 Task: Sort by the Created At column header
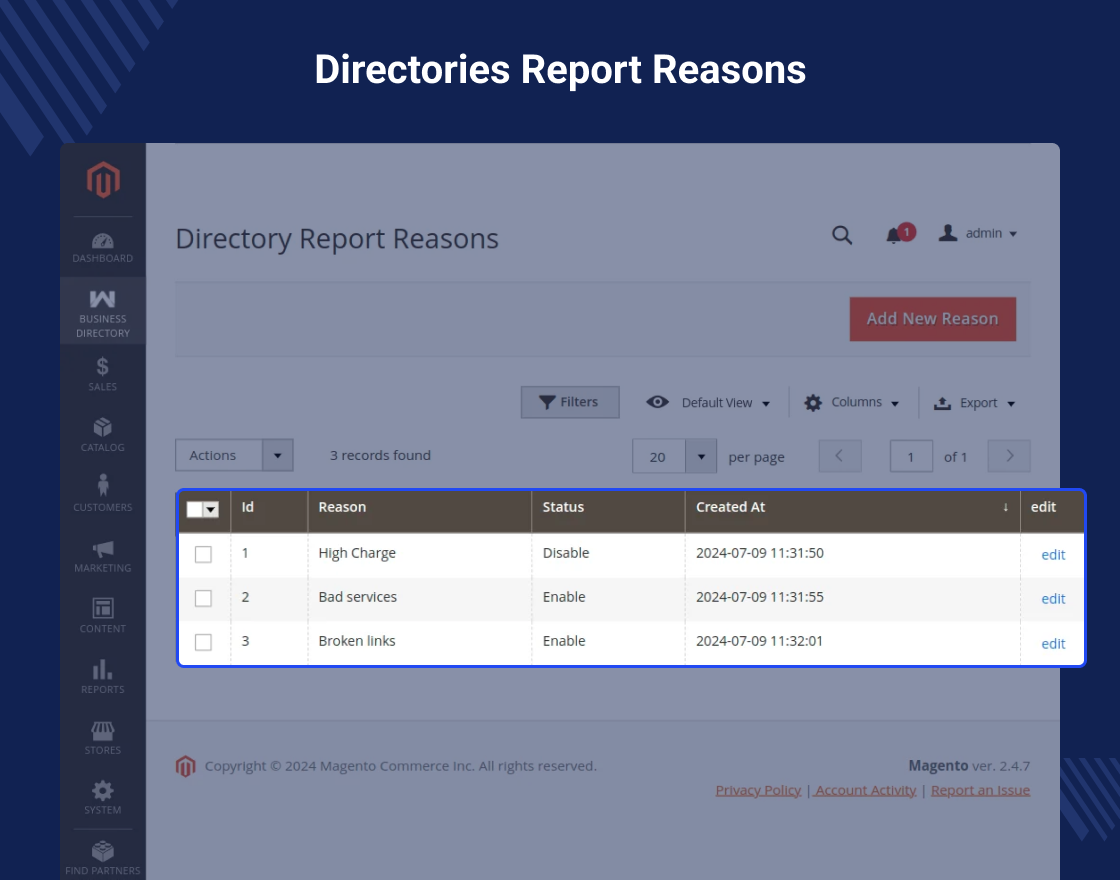(730, 507)
